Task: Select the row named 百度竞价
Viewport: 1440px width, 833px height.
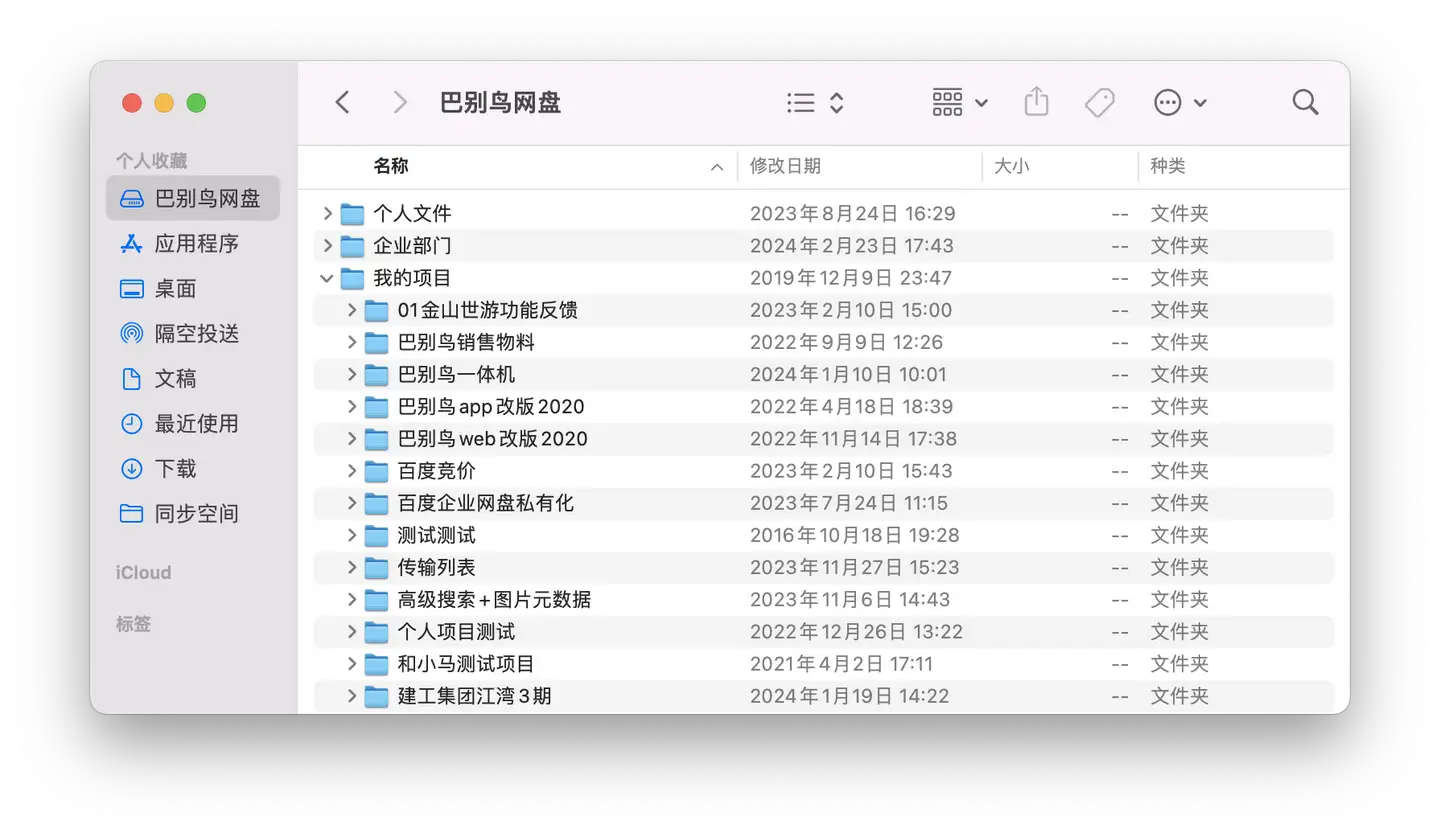Action: pyautogui.click(x=824, y=470)
